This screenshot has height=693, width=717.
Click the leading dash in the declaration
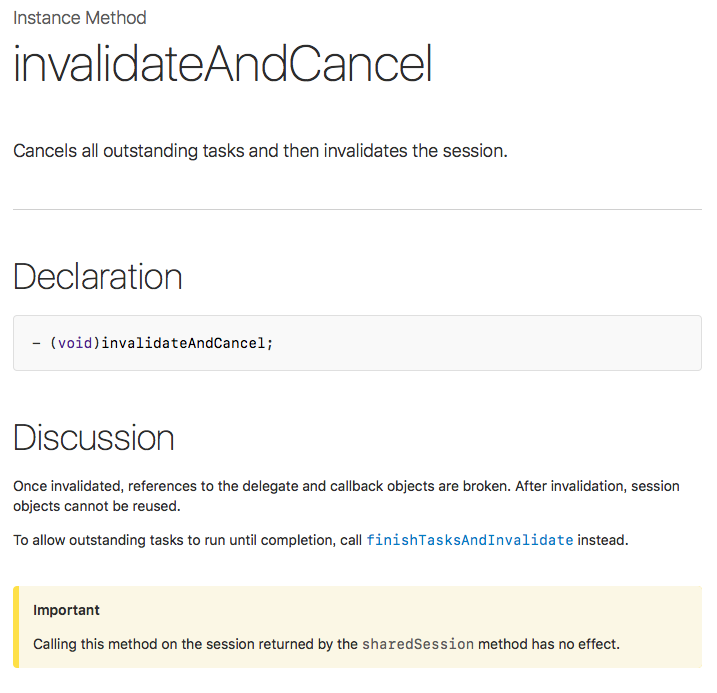pyautogui.click(x=35, y=343)
